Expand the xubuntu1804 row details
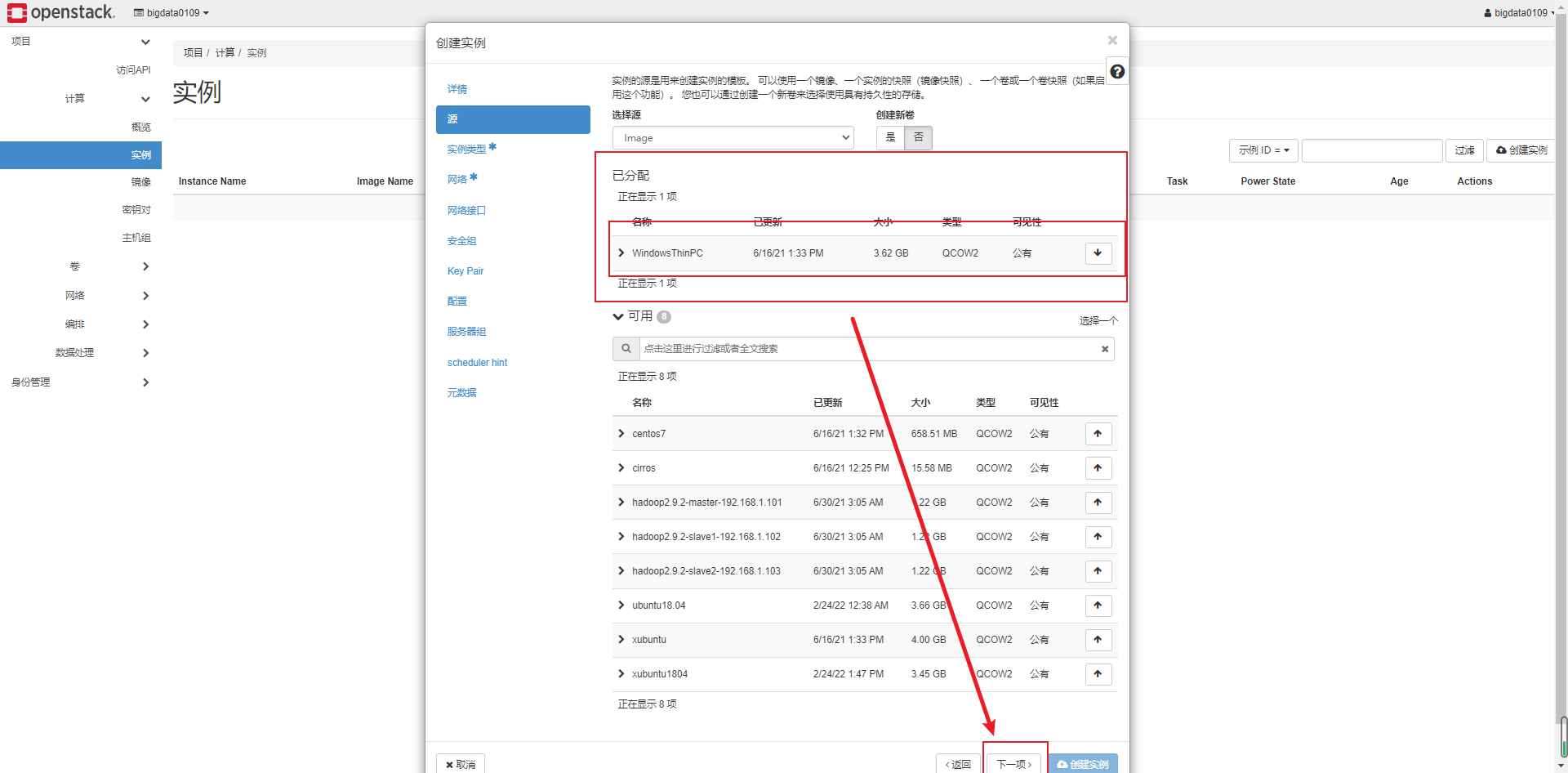The height and width of the screenshot is (773, 1568). [621, 674]
